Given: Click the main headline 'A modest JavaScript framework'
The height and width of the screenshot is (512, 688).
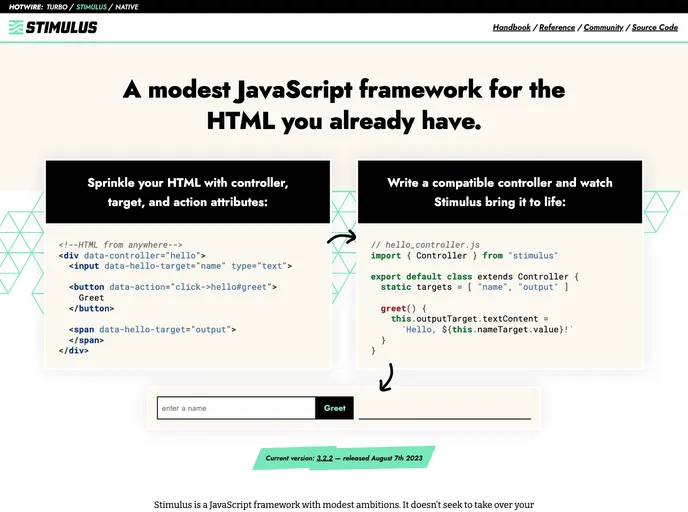Looking at the screenshot, I should tap(344, 105).
